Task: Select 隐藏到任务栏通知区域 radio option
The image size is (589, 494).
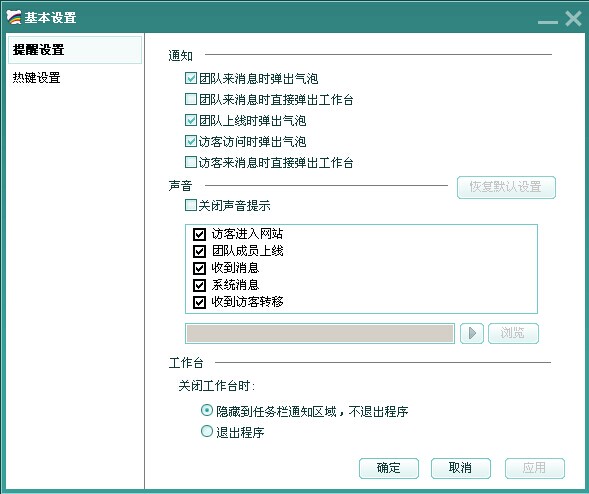Action: click(x=207, y=410)
